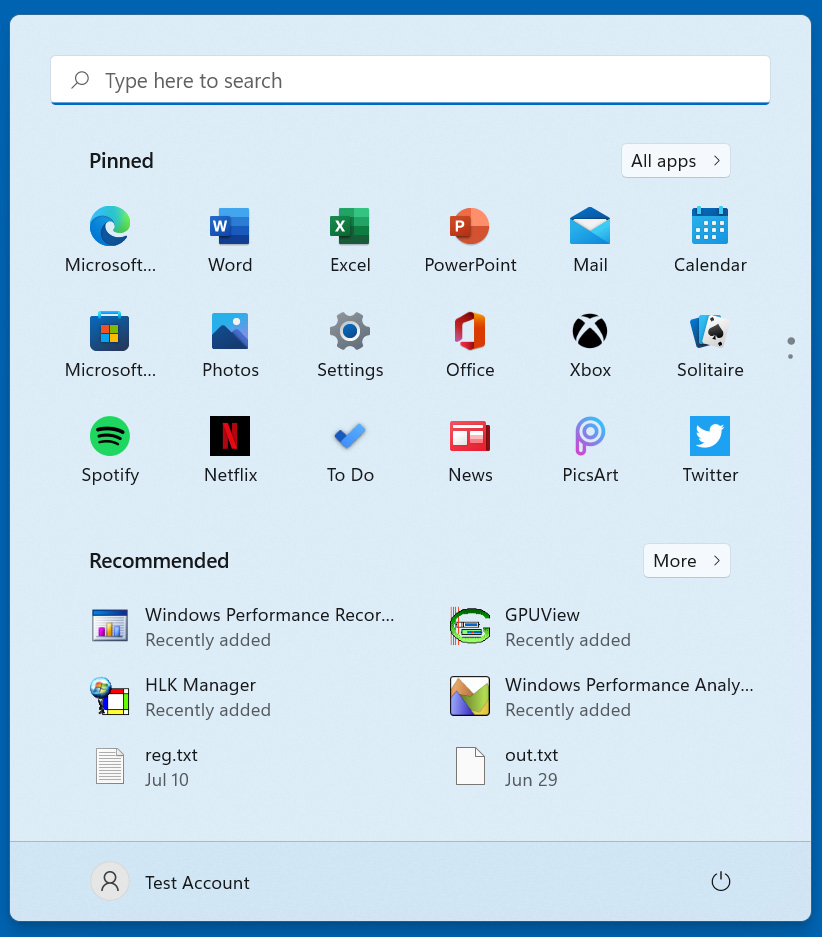
Task: Start the Solitaire game
Action: (x=710, y=344)
